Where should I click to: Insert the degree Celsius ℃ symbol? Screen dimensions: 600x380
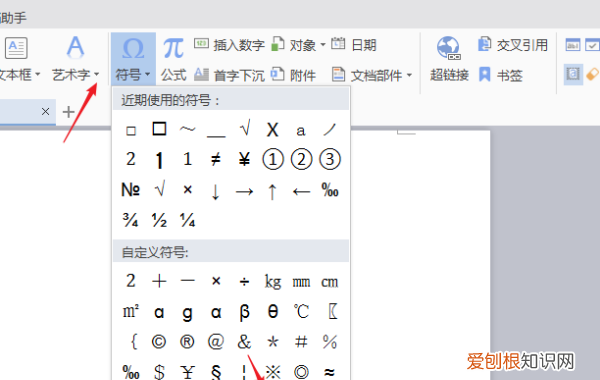pyautogui.click(x=301, y=311)
